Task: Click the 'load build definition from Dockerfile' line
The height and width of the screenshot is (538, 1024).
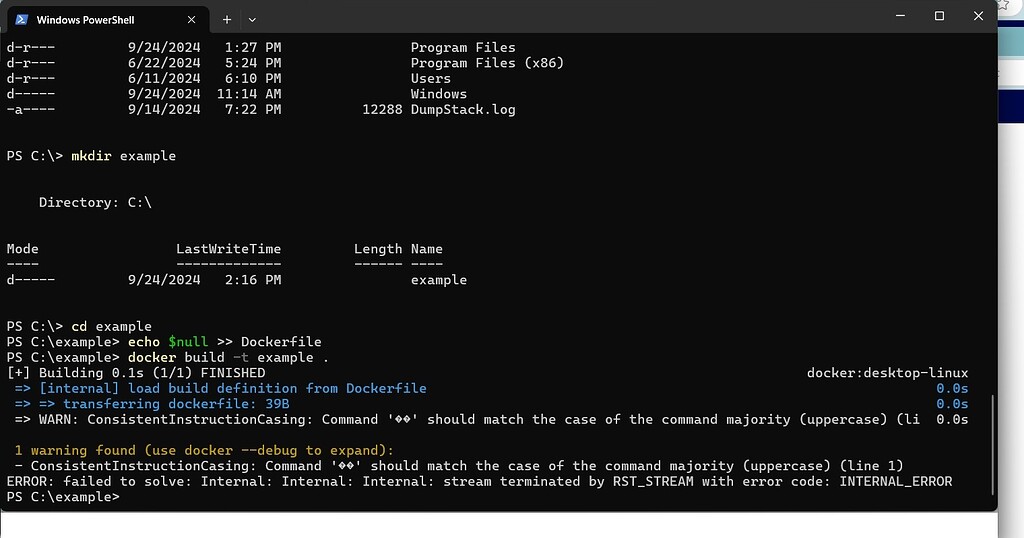Action: coord(232,388)
